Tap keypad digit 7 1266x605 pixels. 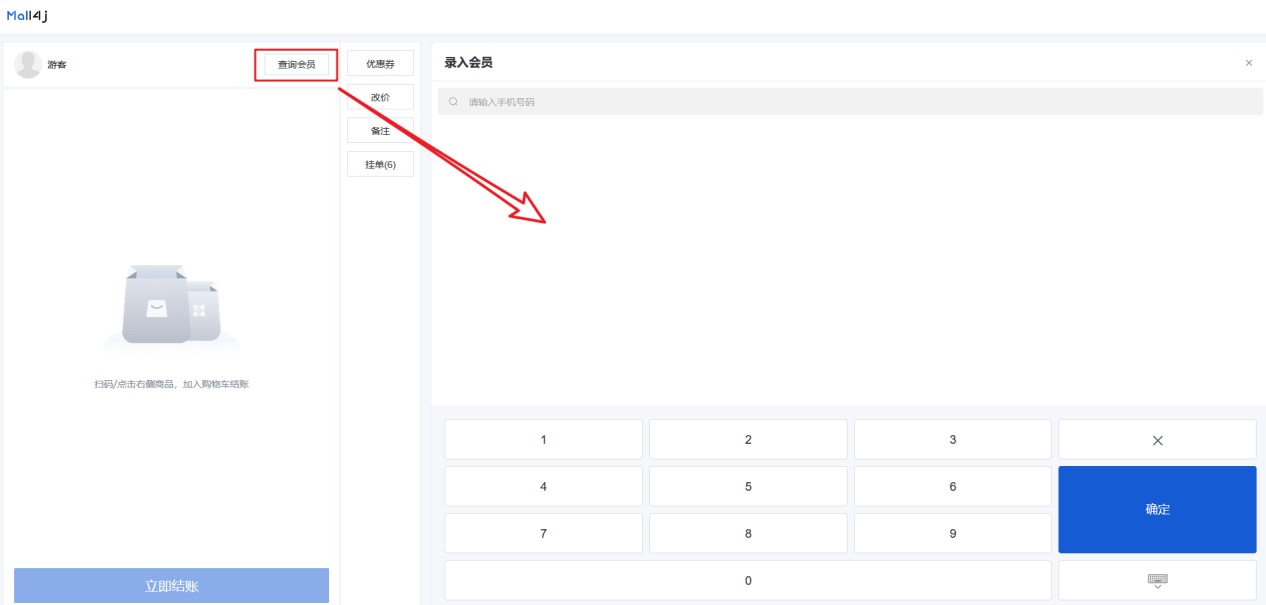pos(543,533)
